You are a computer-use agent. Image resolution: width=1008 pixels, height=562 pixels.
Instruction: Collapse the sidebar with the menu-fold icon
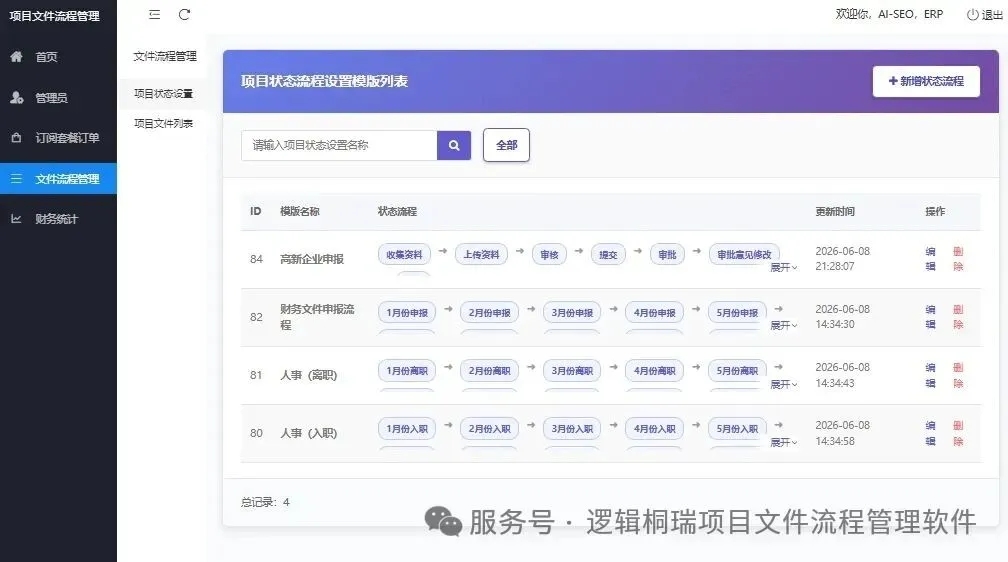point(154,14)
